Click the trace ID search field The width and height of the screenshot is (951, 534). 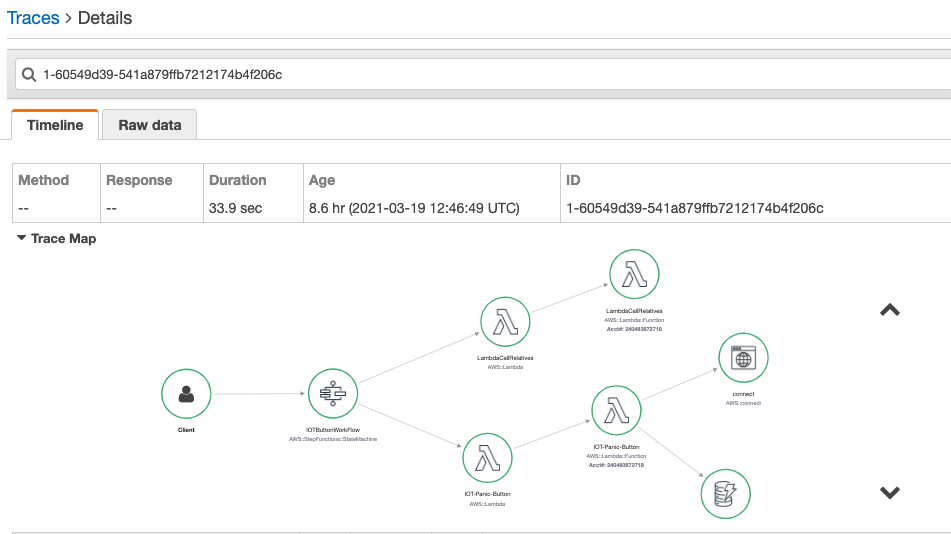tap(483, 75)
